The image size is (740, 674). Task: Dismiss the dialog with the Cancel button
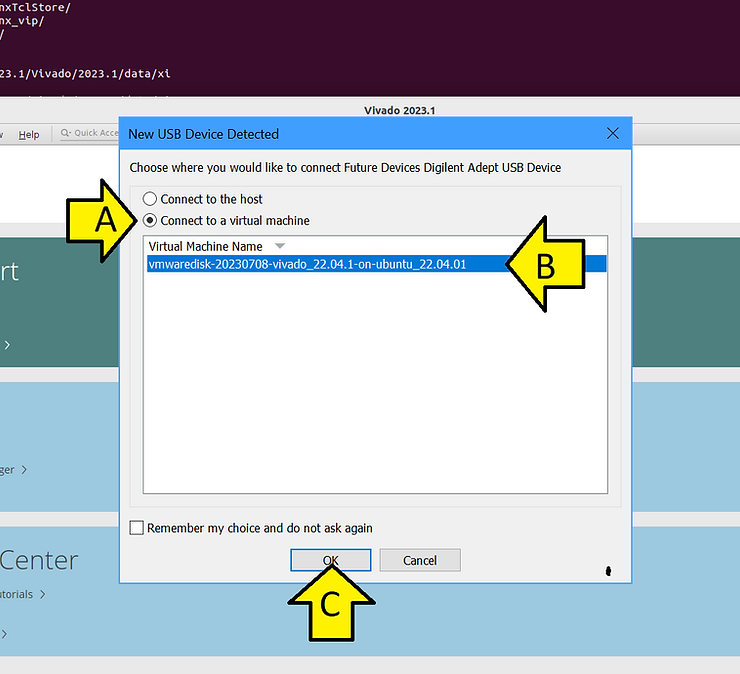click(x=420, y=560)
